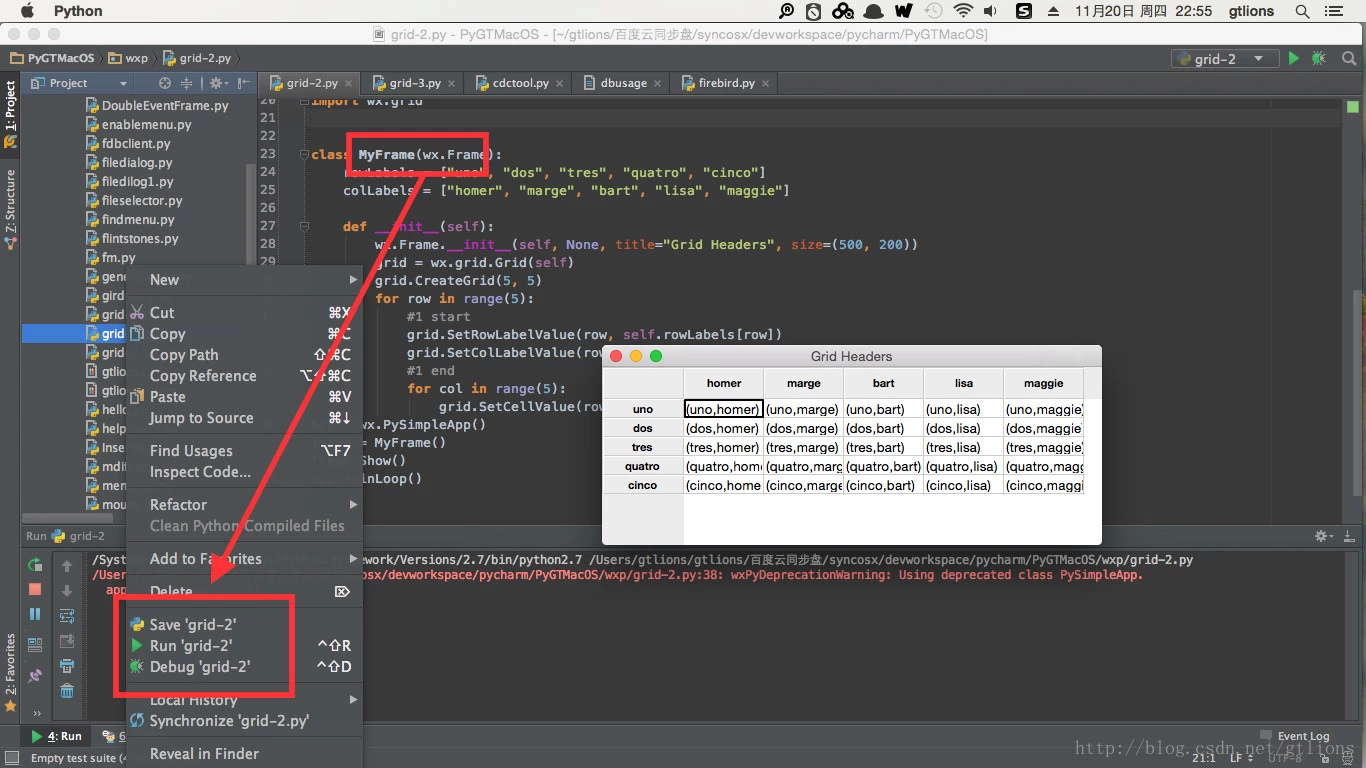This screenshot has width=1366, height=768.
Task: Click the homer column header in Grid Headers window
Action: 723,383
